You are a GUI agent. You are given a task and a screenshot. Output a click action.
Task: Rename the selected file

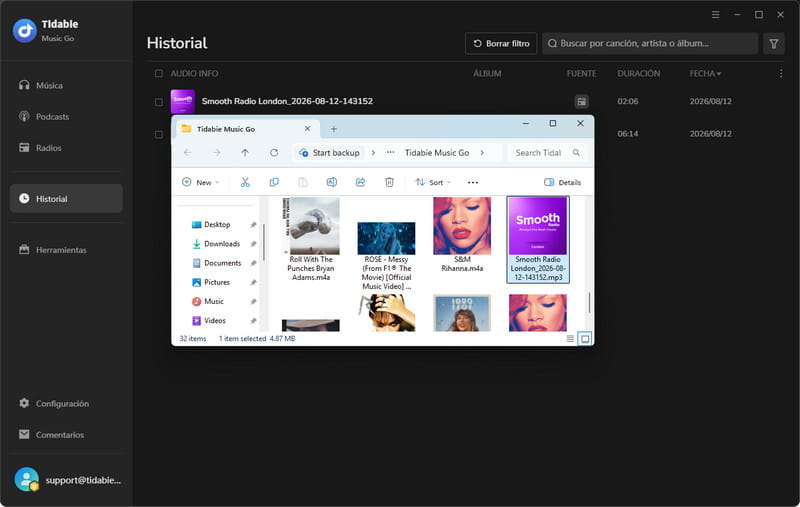[332, 182]
